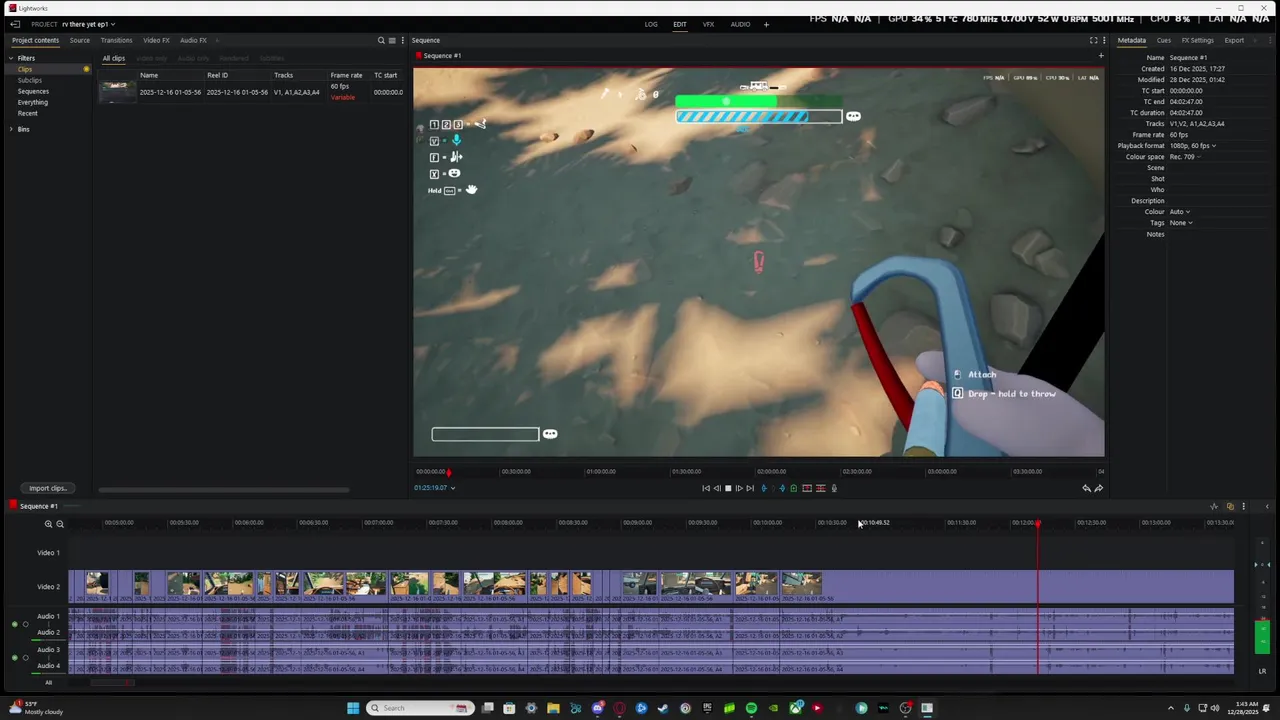Select the Everything filter
The height and width of the screenshot is (720, 1280).
tap(33, 102)
